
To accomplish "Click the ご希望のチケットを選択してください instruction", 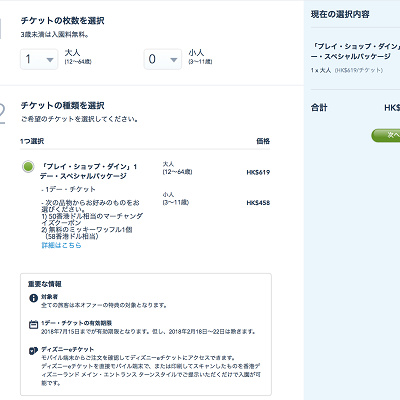I will click(79, 119).
